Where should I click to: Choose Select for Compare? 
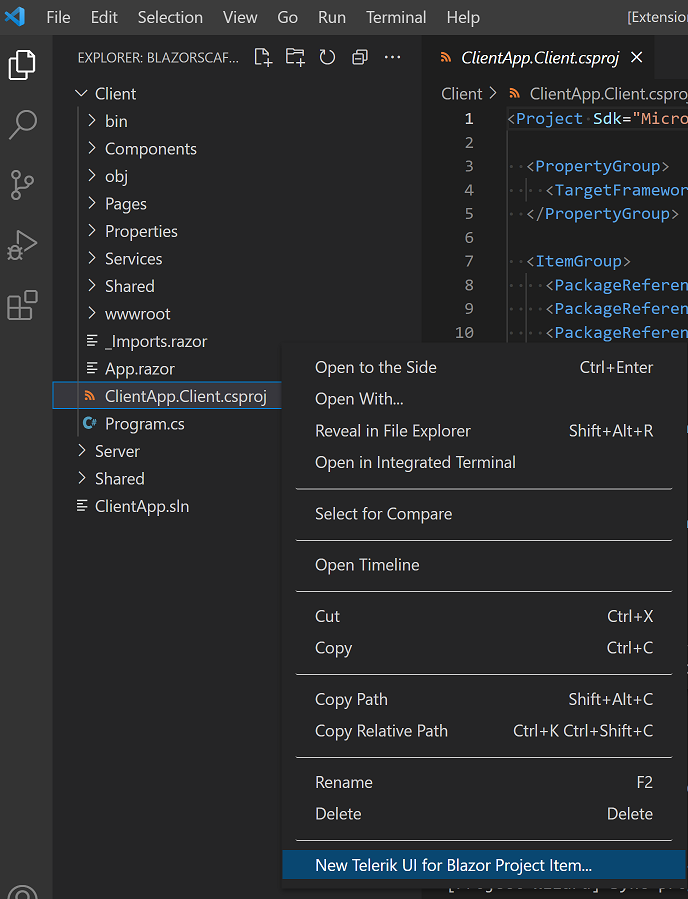(x=484, y=514)
